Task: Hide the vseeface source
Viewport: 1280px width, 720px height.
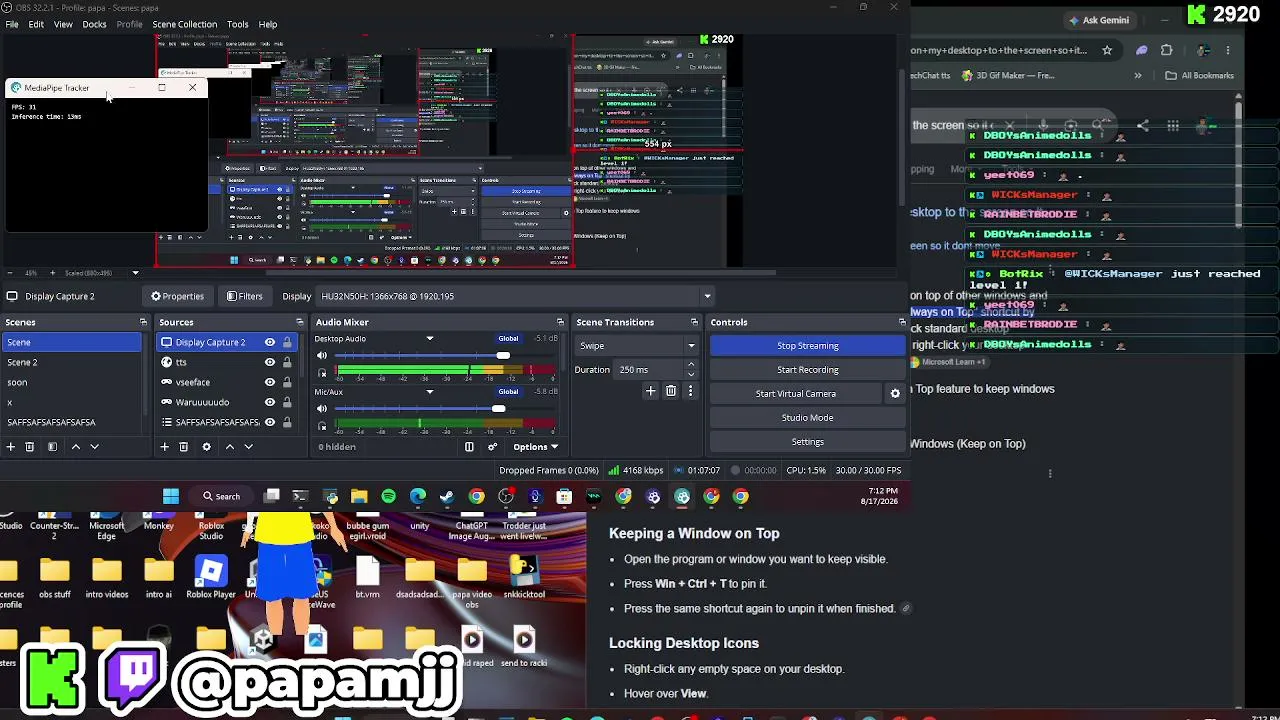Action: pyautogui.click(x=269, y=382)
